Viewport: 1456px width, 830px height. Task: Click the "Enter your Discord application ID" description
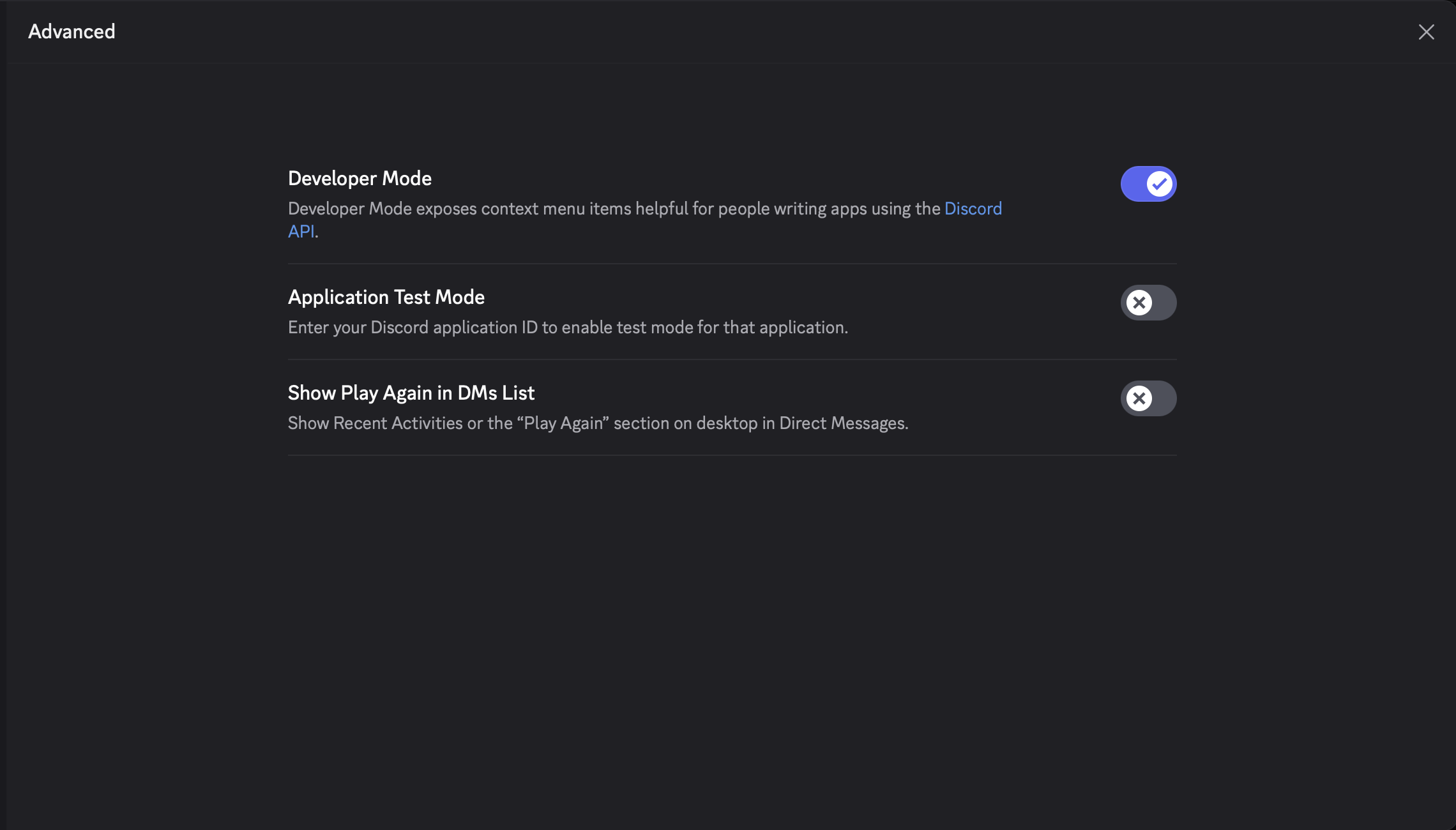(x=567, y=328)
